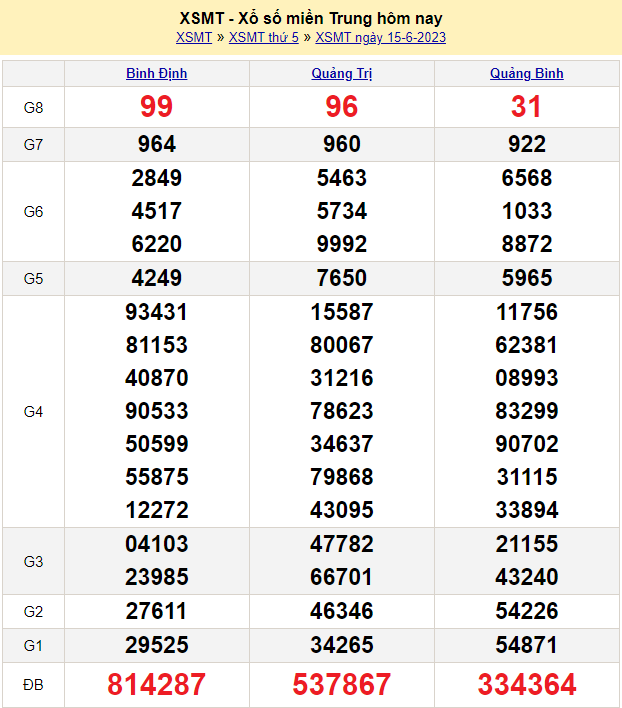Image resolution: width=622 pixels, height=708 pixels.
Task: Click G4 number 90533
Action: tap(157, 411)
